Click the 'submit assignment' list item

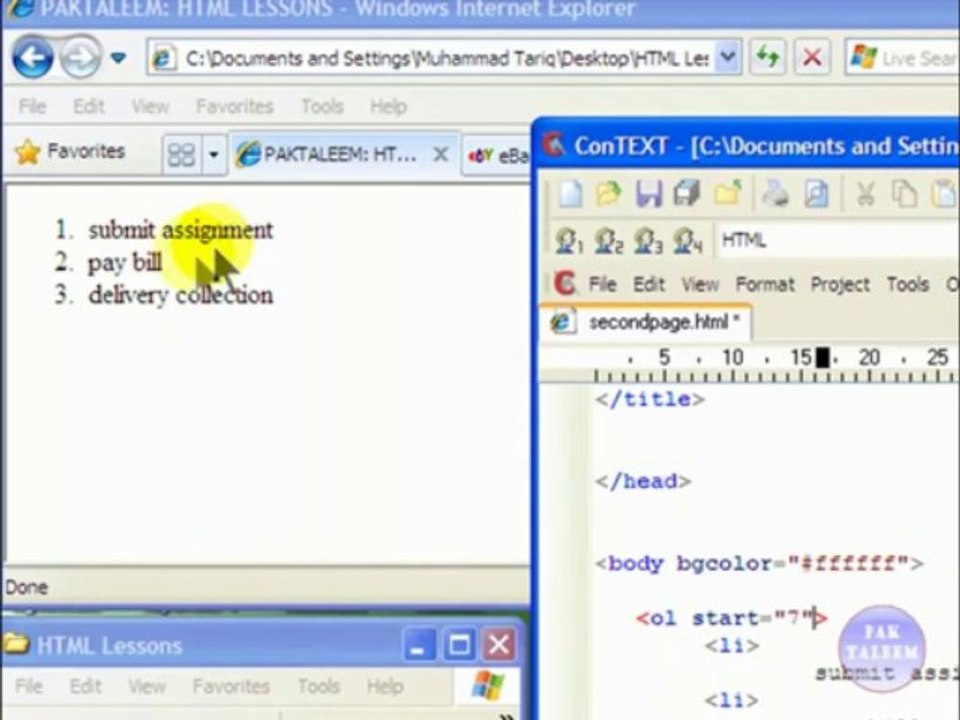181,230
